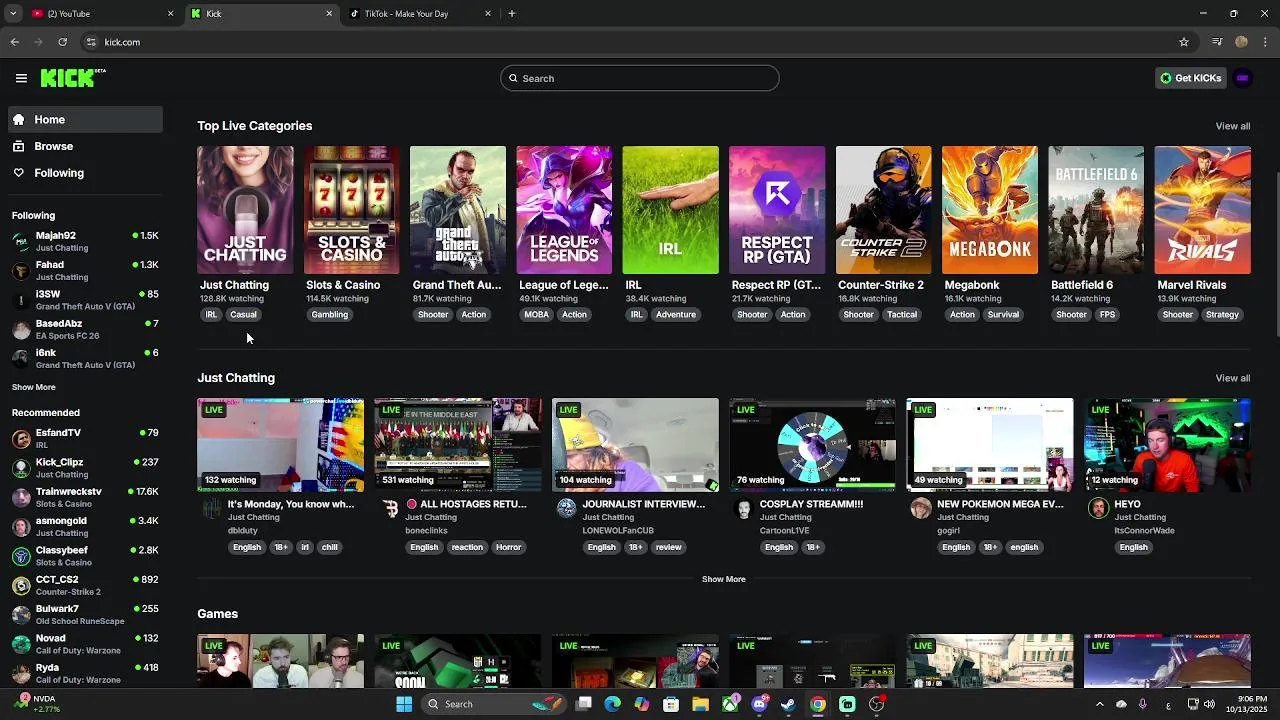
Task: Go back in browser history
Action: (15, 42)
